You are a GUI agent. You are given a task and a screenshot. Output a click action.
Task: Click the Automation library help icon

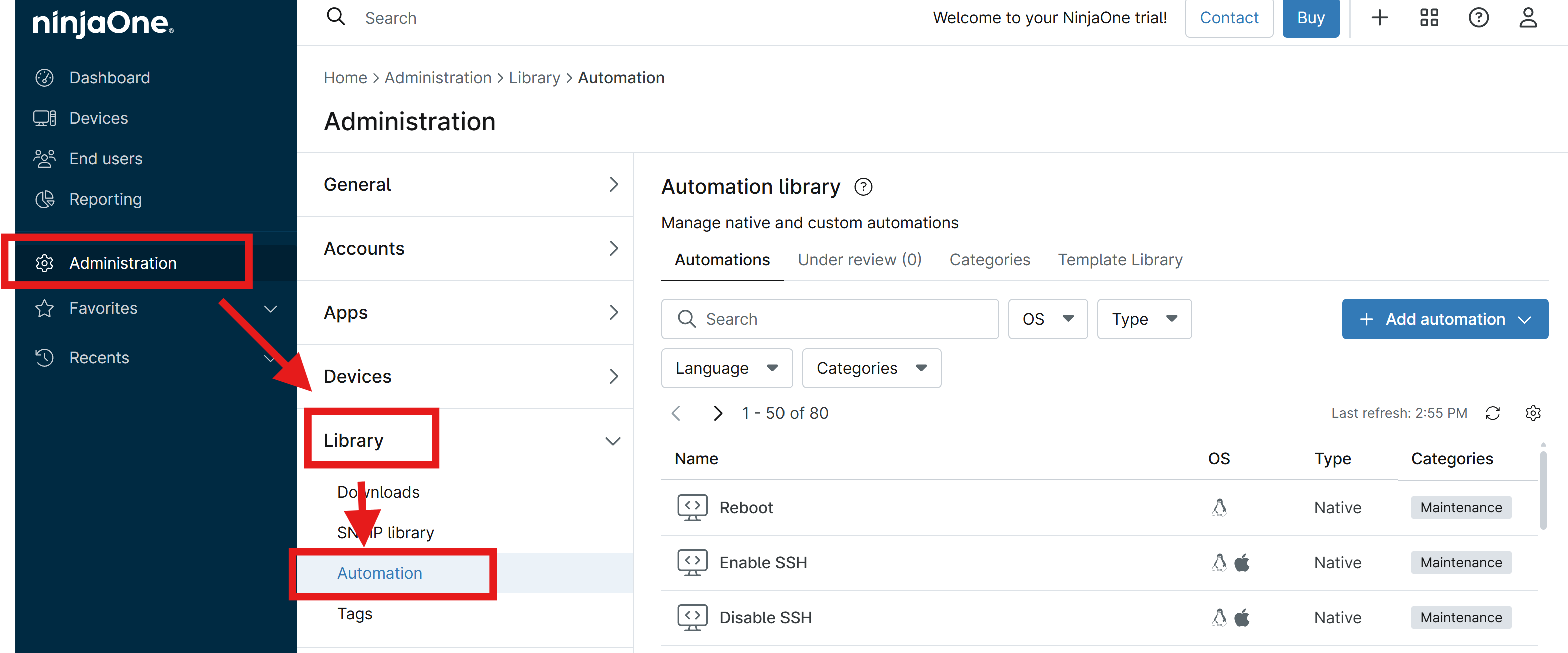tap(863, 187)
